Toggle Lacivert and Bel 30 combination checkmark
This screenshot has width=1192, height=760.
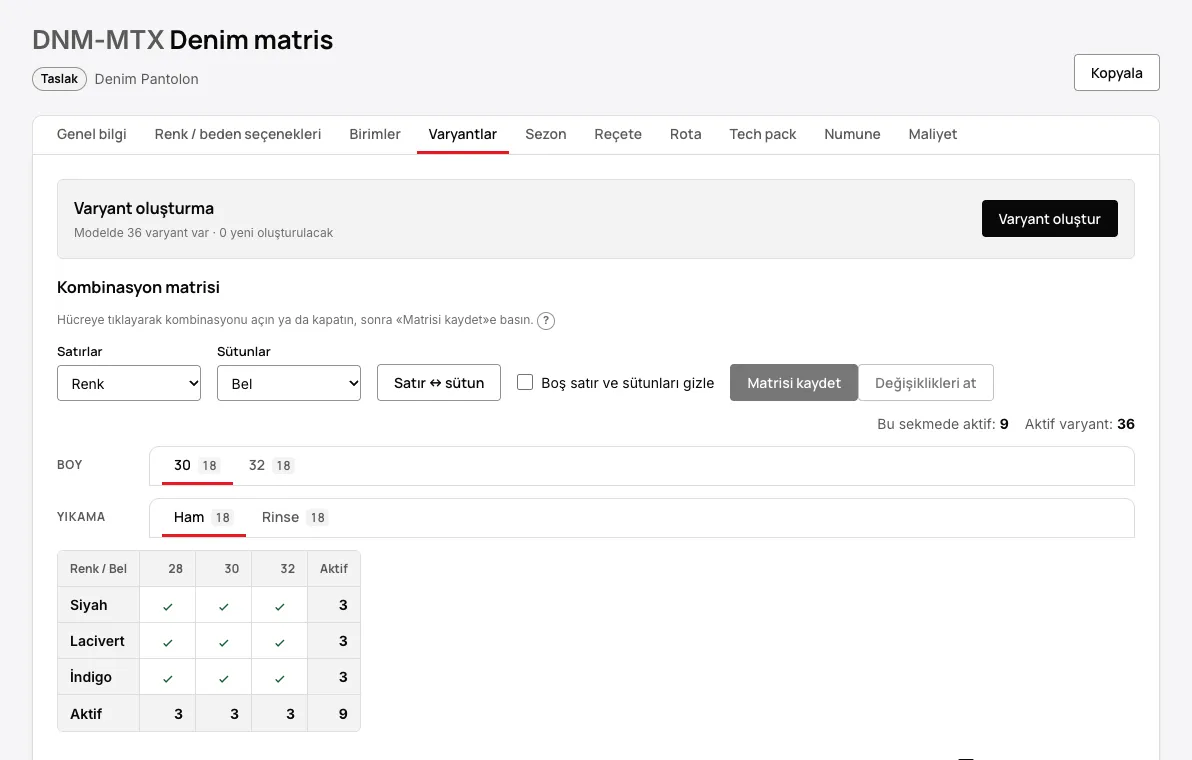point(224,641)
